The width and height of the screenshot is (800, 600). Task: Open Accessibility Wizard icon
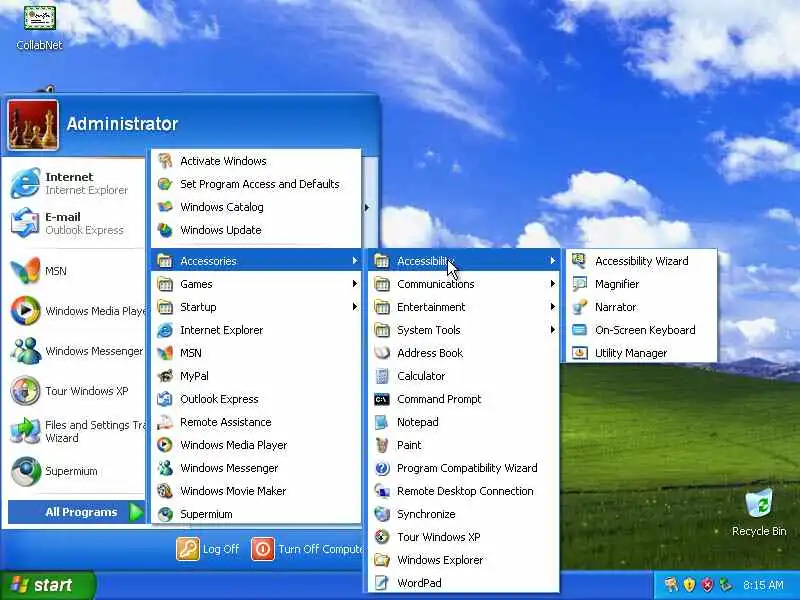(579, 261)
